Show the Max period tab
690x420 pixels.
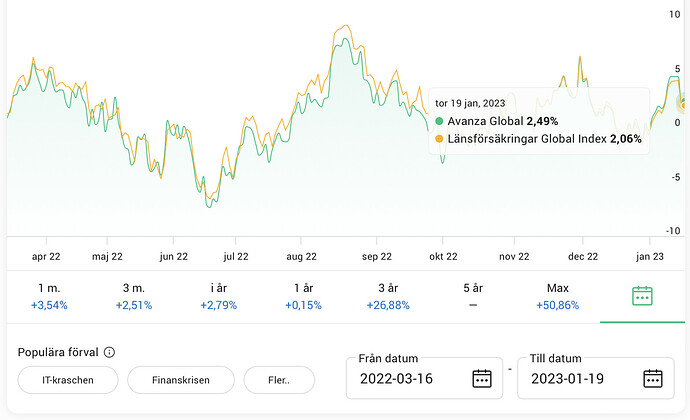point(558,297)
